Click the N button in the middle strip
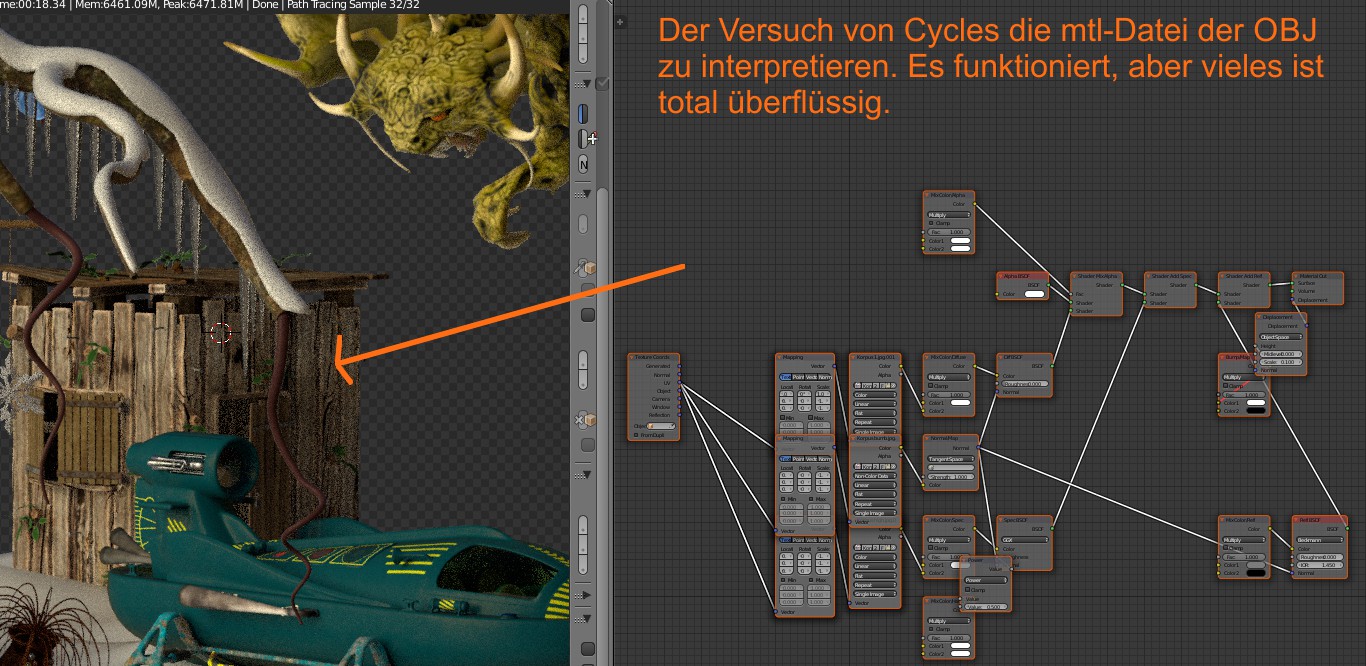This screenshot has height=666, width=1366. [583, 164]
